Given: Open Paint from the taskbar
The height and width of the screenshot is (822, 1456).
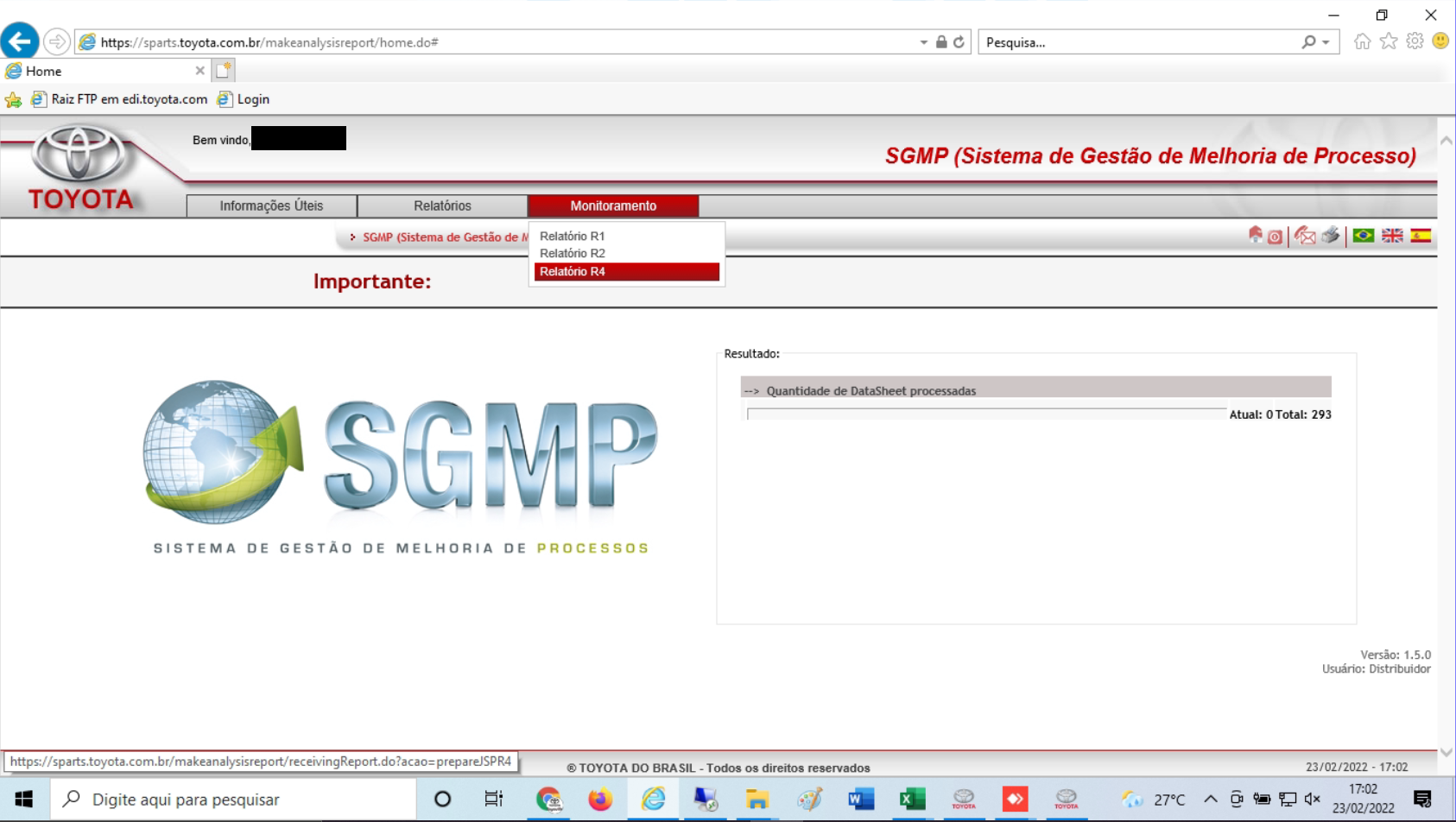Looking at the screenshot, I should (809, 800).
